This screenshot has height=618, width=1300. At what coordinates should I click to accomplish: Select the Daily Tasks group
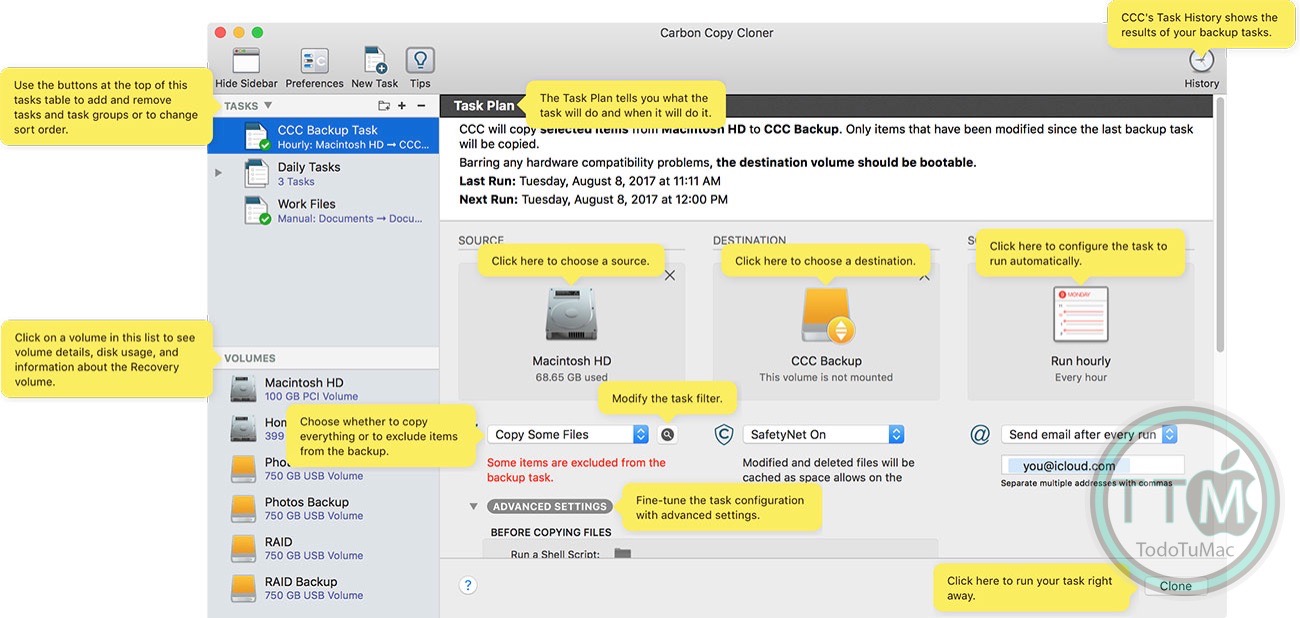coord(323,173)
